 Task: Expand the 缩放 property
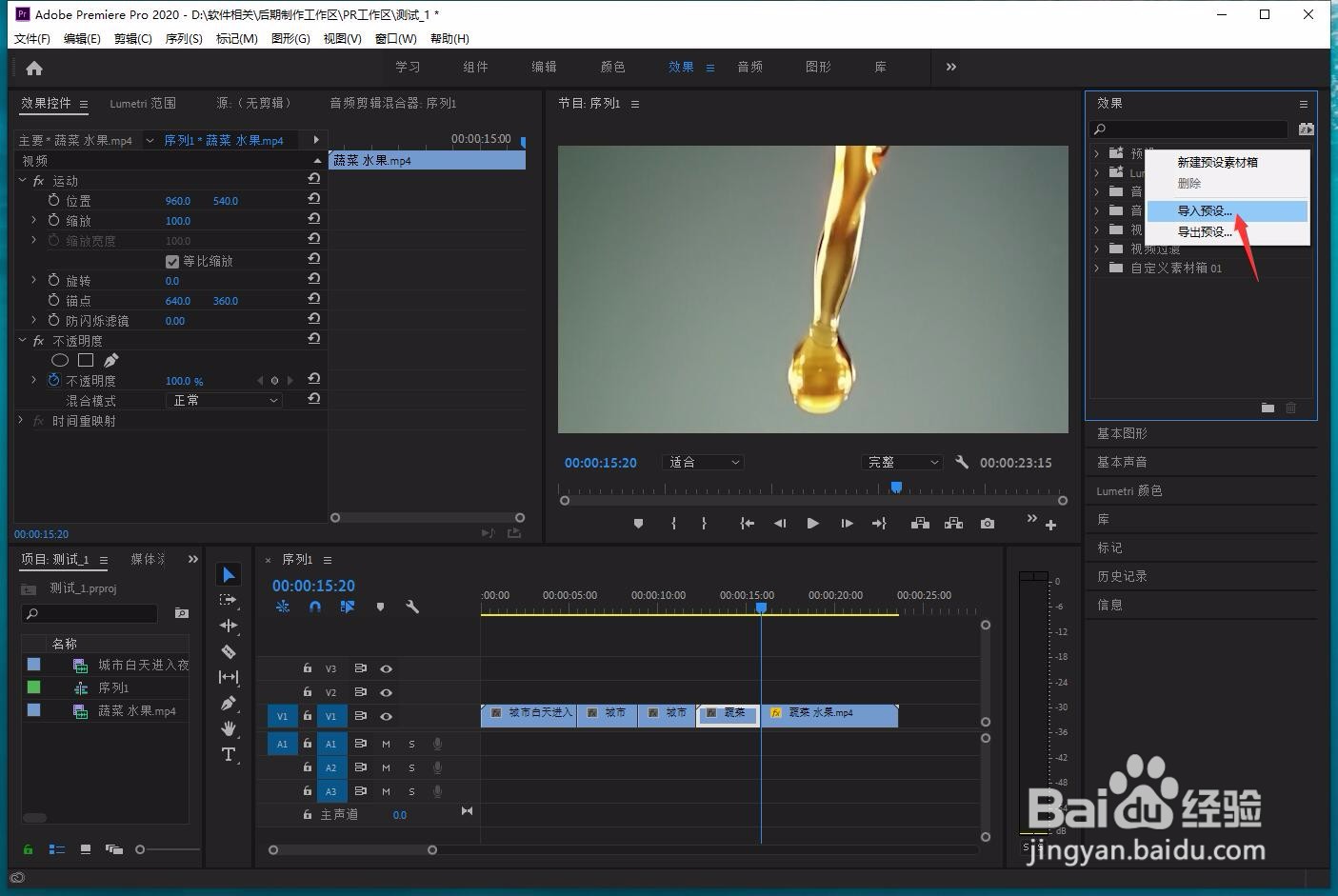(34, 220)
